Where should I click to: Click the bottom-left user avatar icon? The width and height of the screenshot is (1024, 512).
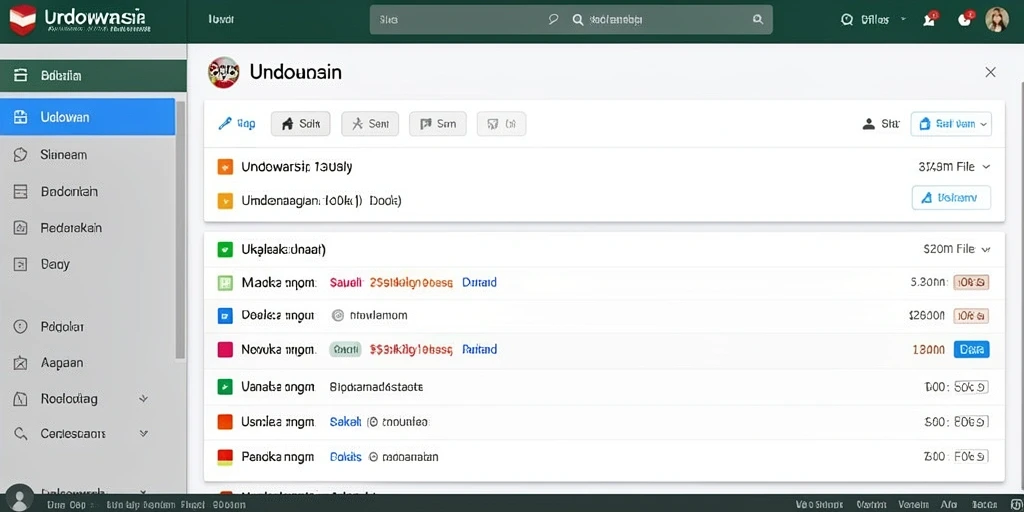click(x=19, y=498)
